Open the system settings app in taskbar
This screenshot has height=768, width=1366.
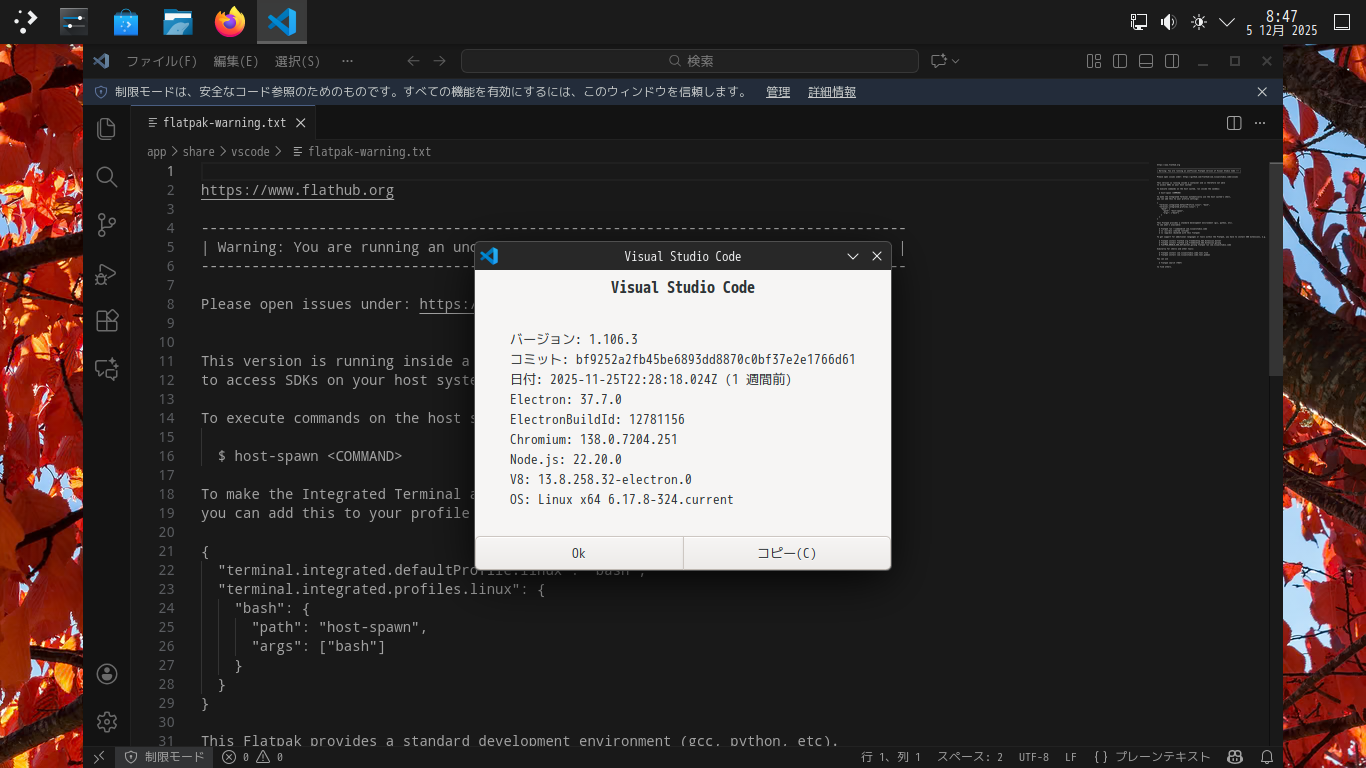74,21
